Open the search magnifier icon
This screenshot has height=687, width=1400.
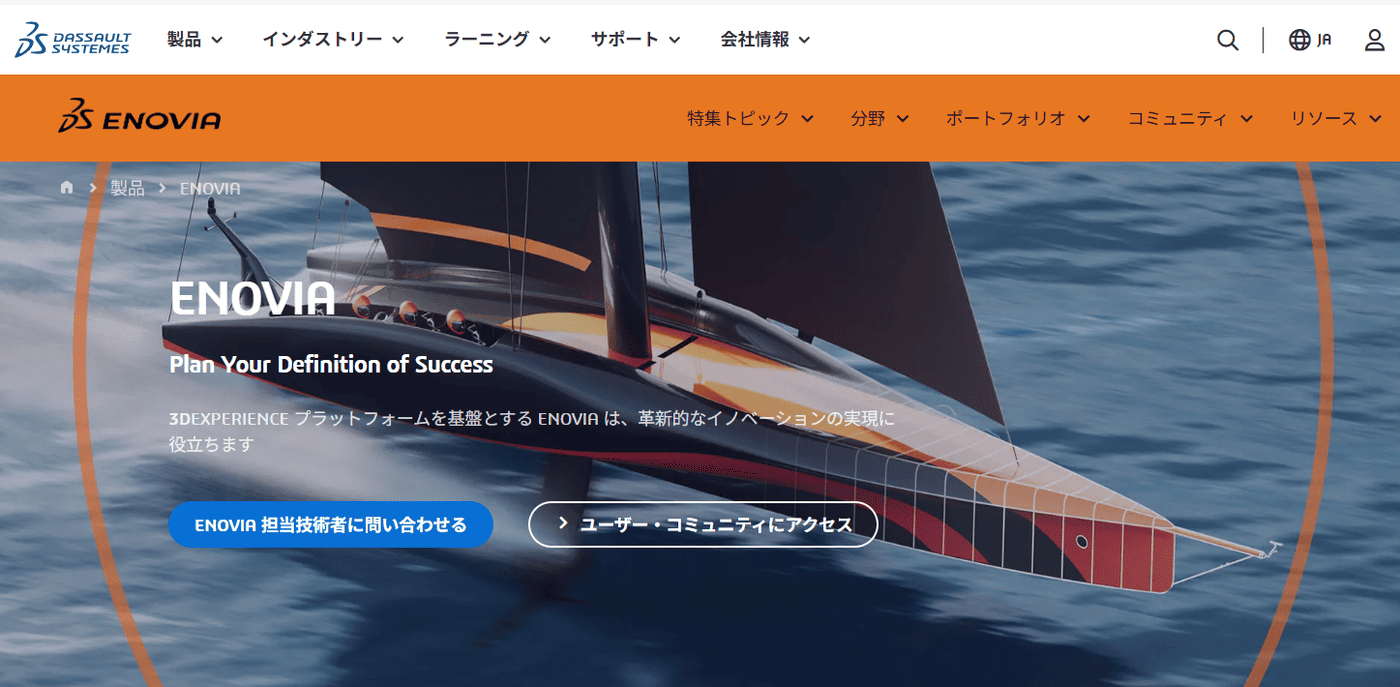1228,40
